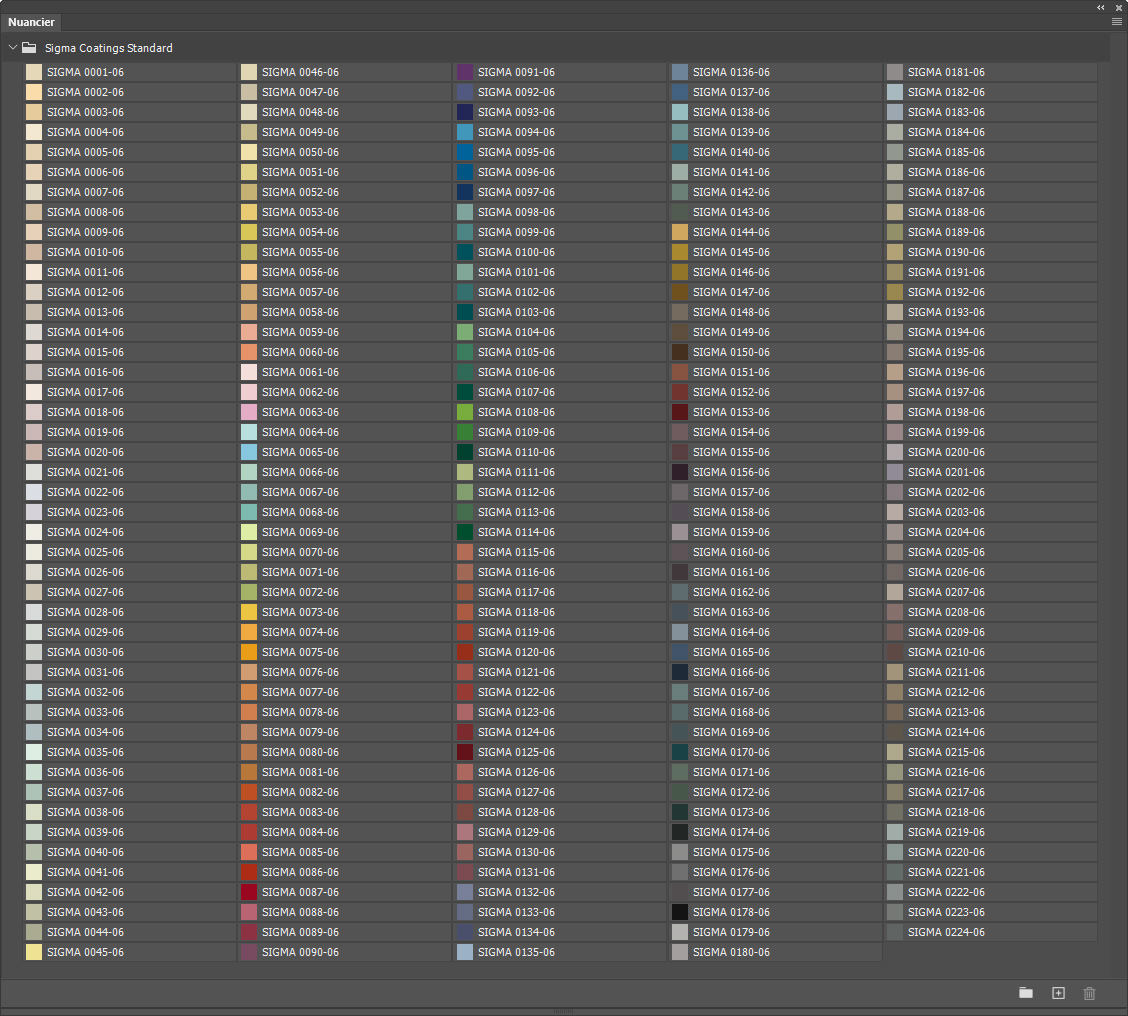Click the SIGMA 0132-06 label
Image resolution: width=1128 pixels, height=1016 pixels.
(516, 892)
